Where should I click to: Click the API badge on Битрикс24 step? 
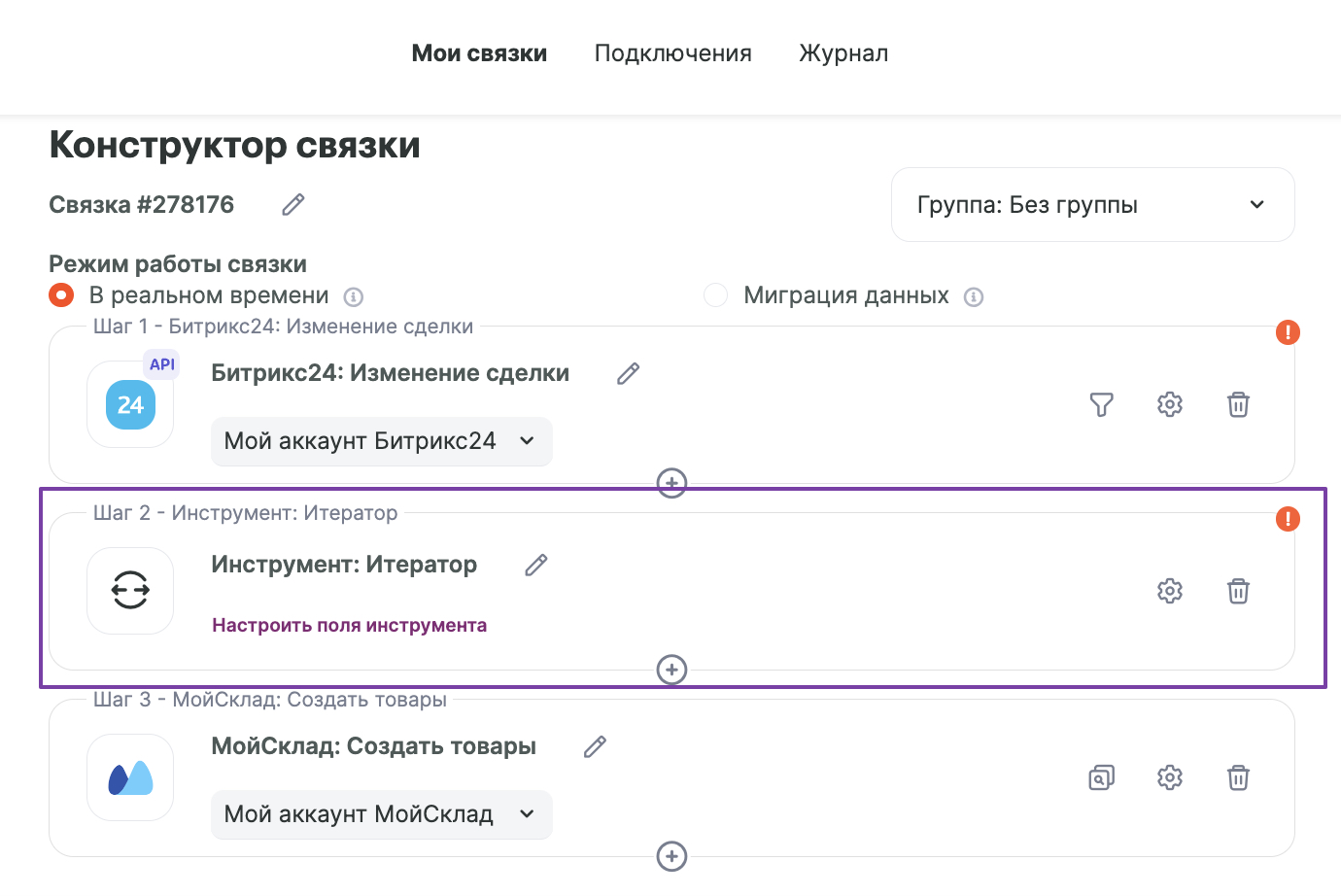point(161,364)
